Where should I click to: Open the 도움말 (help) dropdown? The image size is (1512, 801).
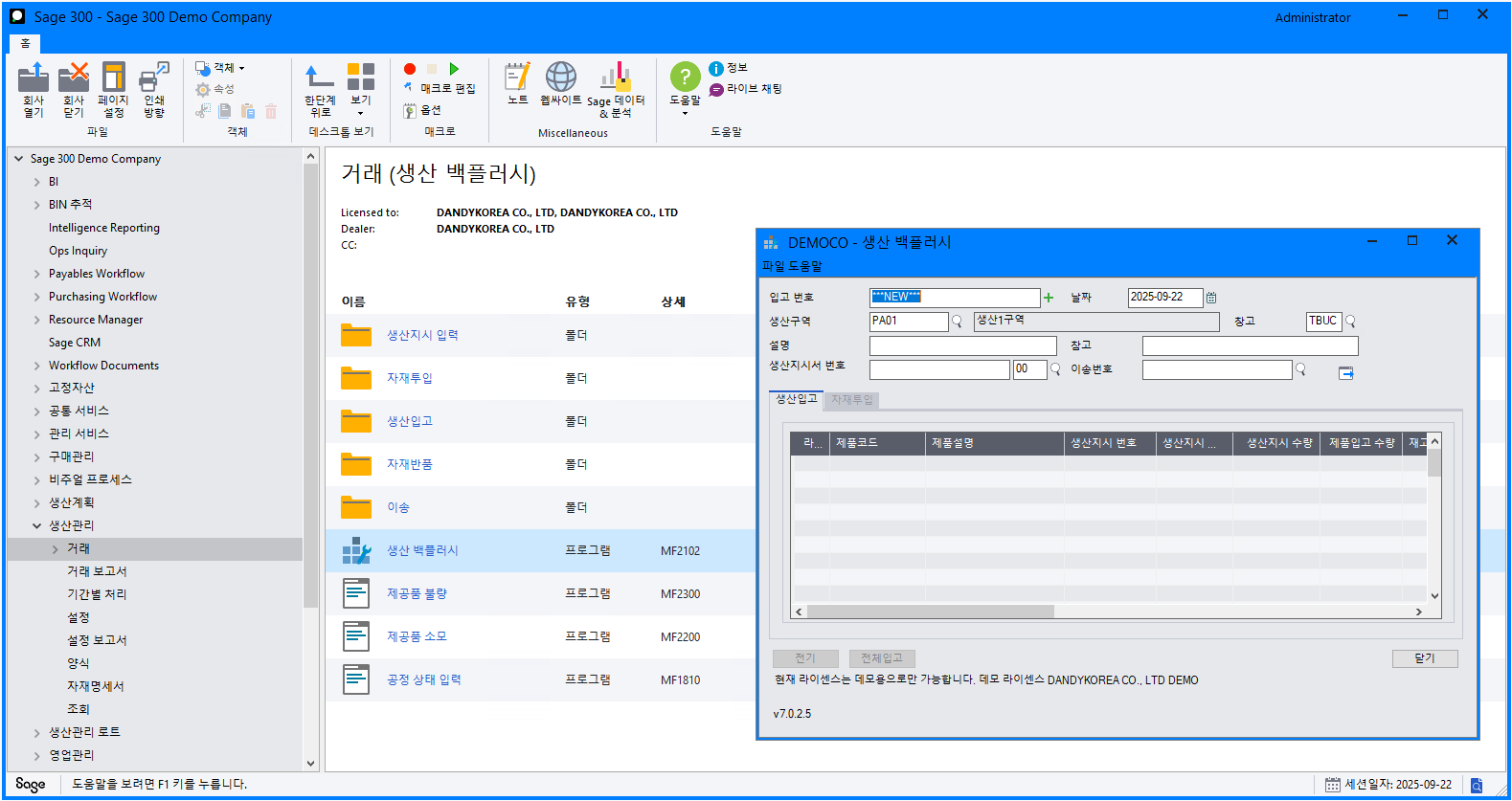685,89
